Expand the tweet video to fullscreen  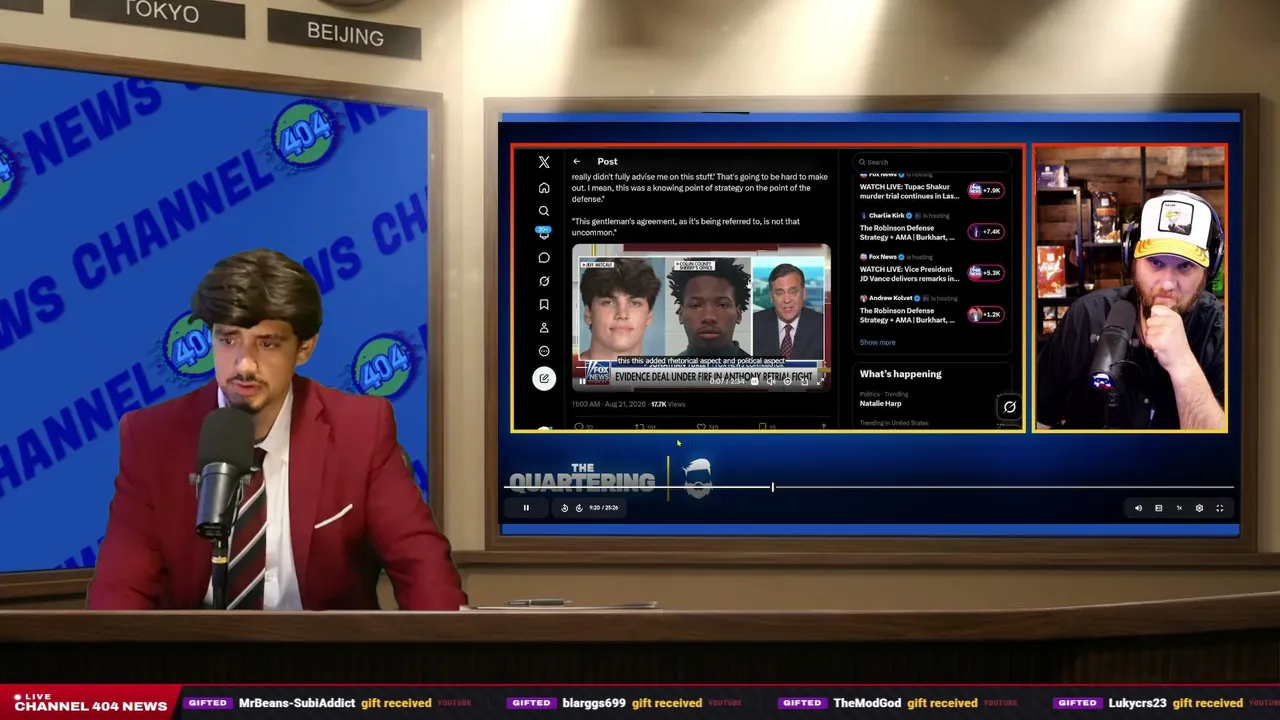820,381
